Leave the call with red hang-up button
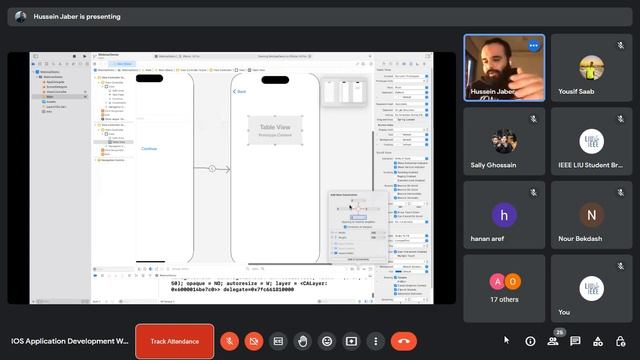This screenshot has height=360, width=640. 404,341
